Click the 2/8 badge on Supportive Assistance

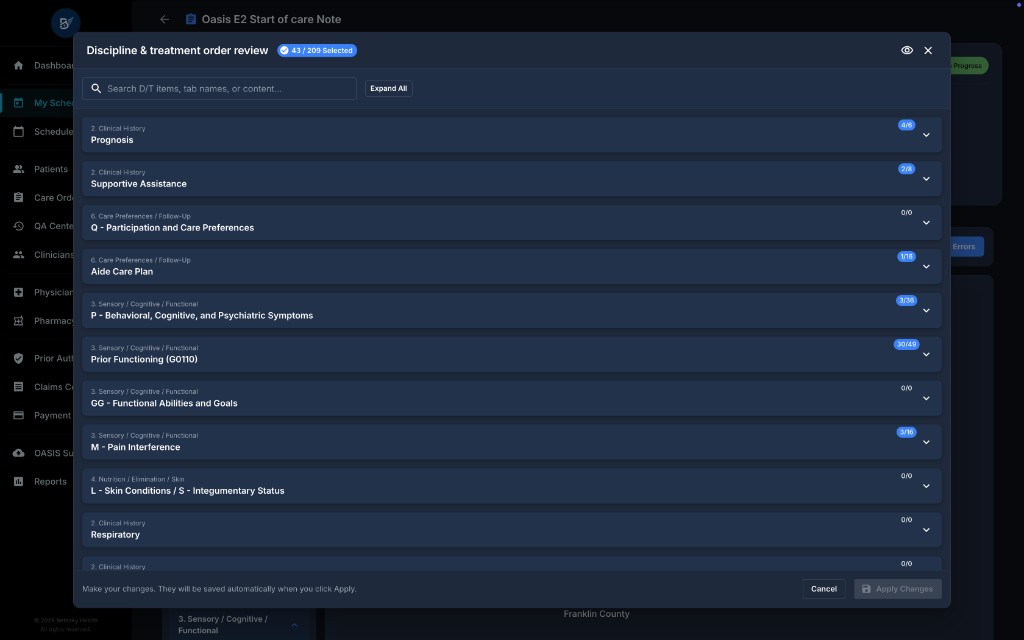(x=906, y=168)
